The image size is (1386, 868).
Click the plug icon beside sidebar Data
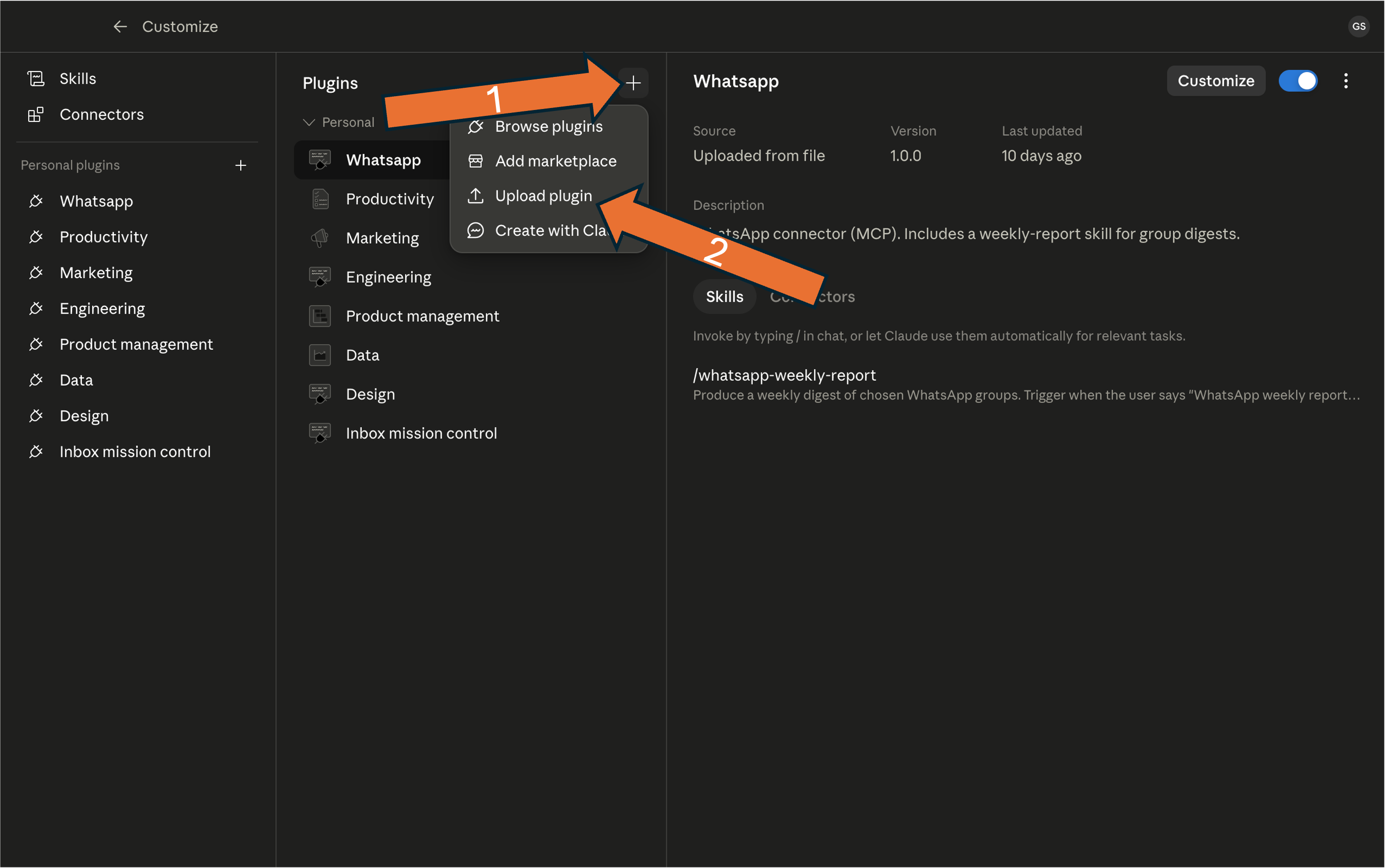coord(36,380)
